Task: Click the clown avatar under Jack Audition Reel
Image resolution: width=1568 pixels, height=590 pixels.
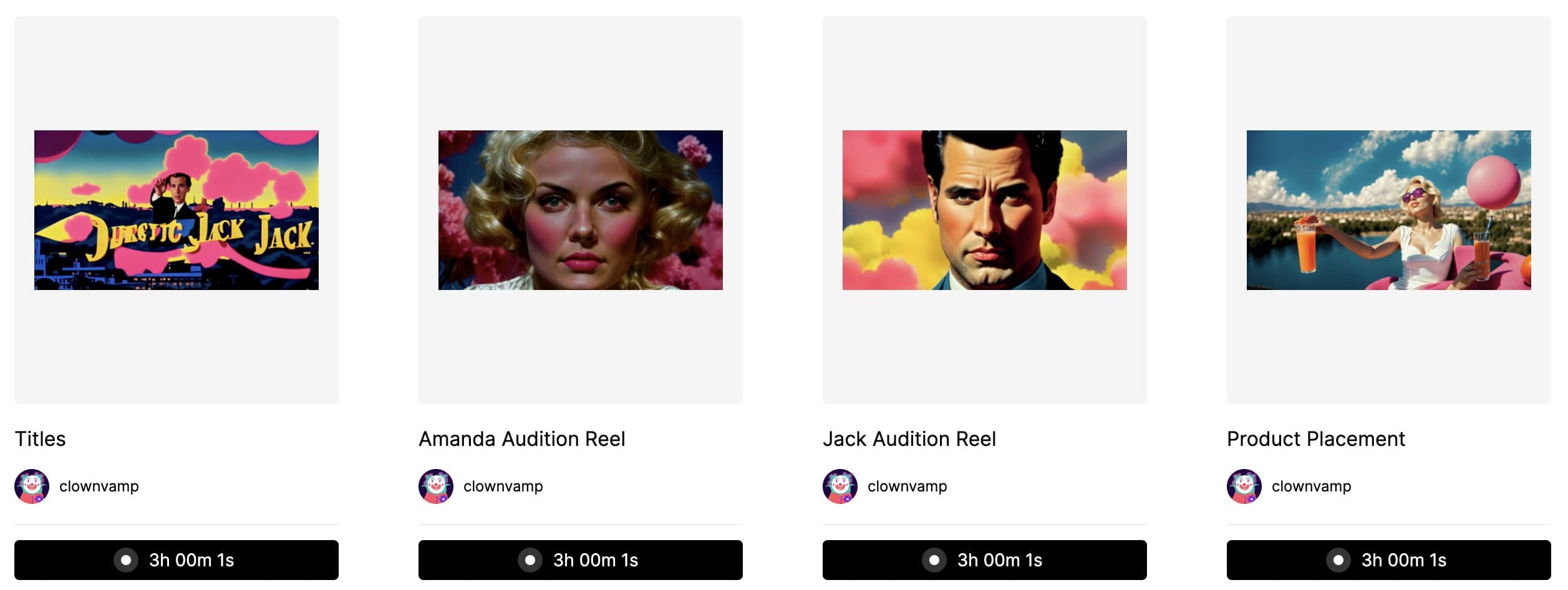Action: tap(840, 486)
